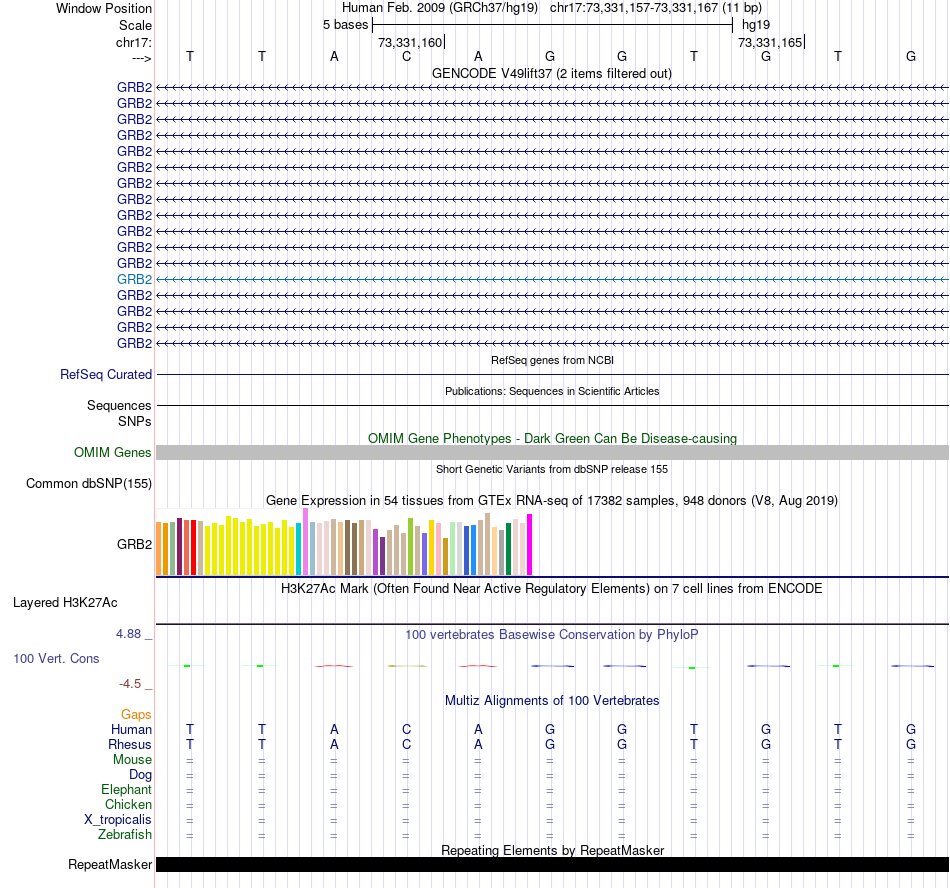Open Multiz Alignments of 100 Vertebrates title

point(552,701)
